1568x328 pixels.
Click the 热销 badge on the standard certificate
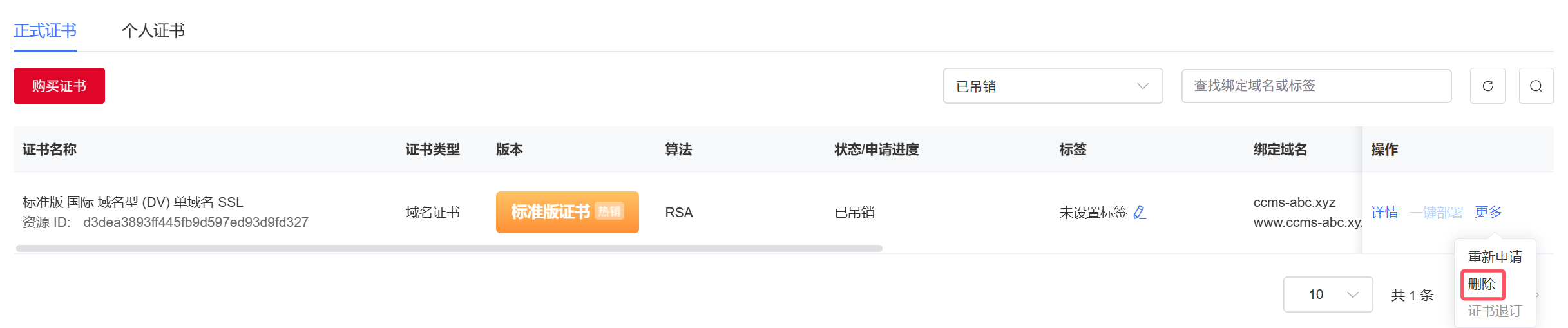[609, 211]
